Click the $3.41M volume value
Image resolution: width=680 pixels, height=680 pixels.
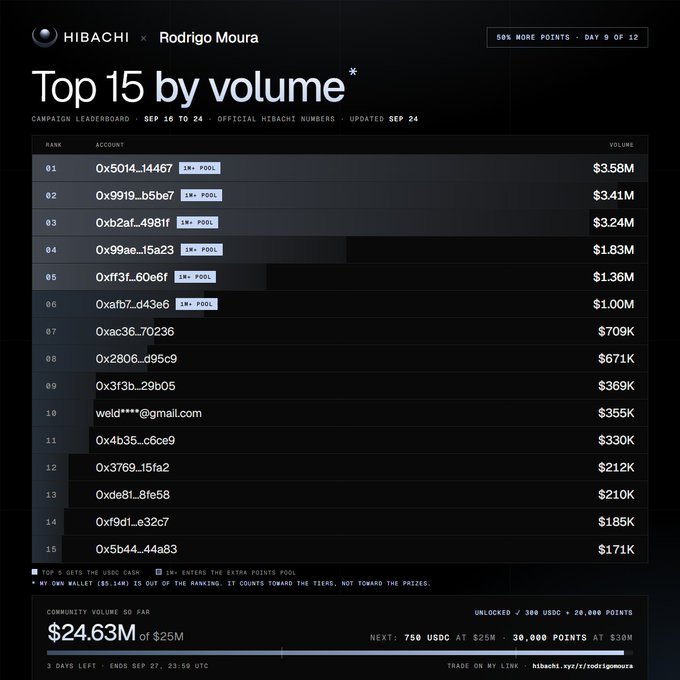[x=613, y=196]
